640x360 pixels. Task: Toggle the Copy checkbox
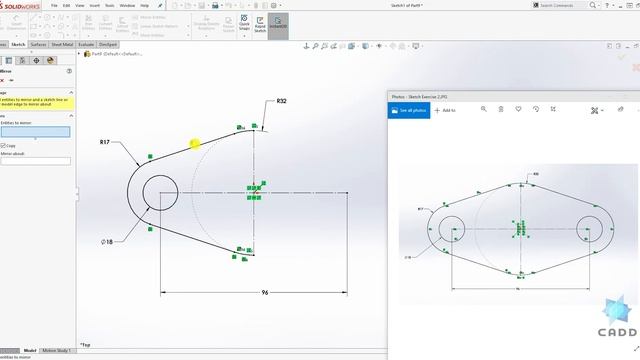click(3, 146)
